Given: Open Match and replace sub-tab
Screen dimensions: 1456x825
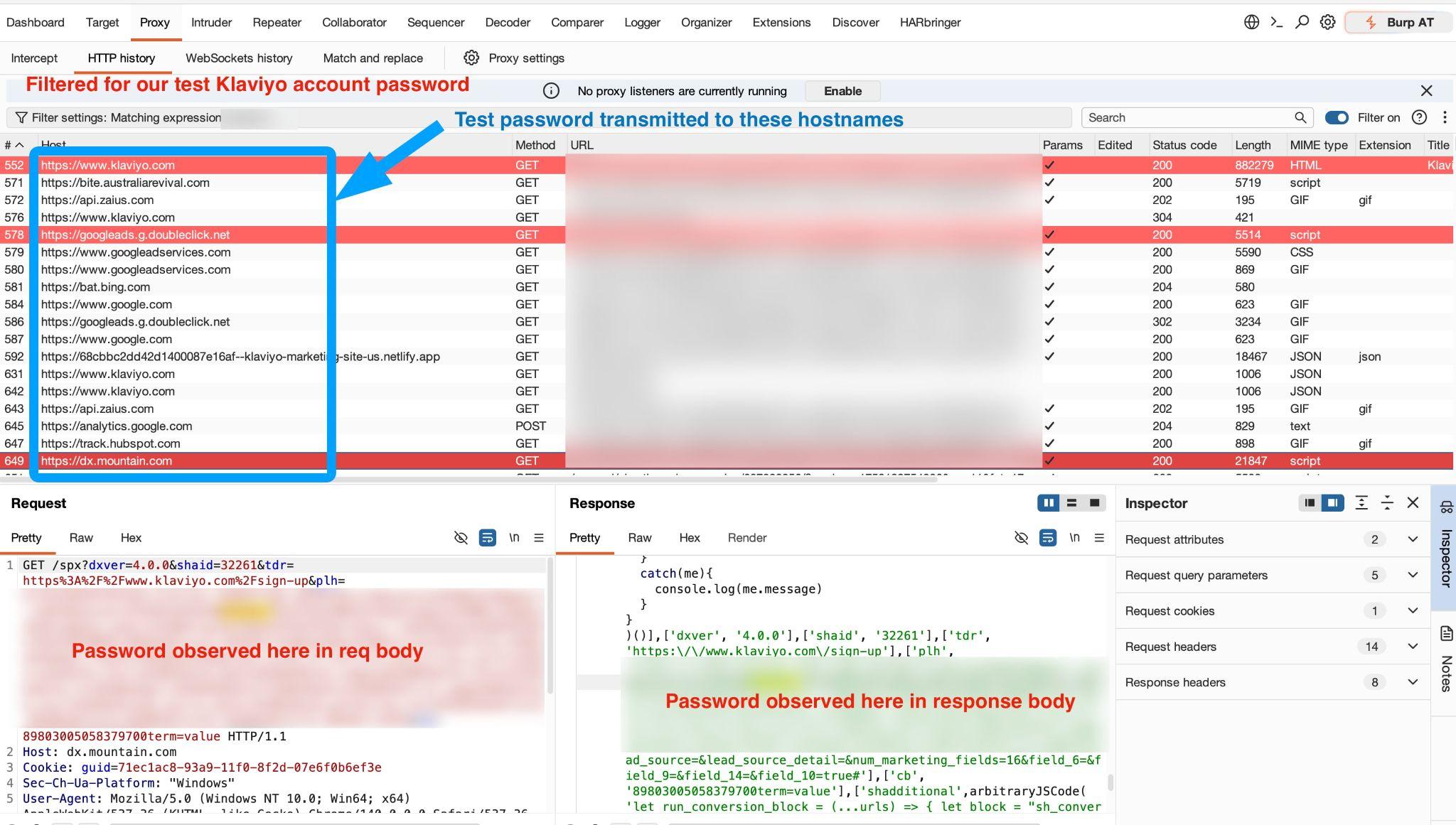Looking at the screenshot, I should (373, 58).
